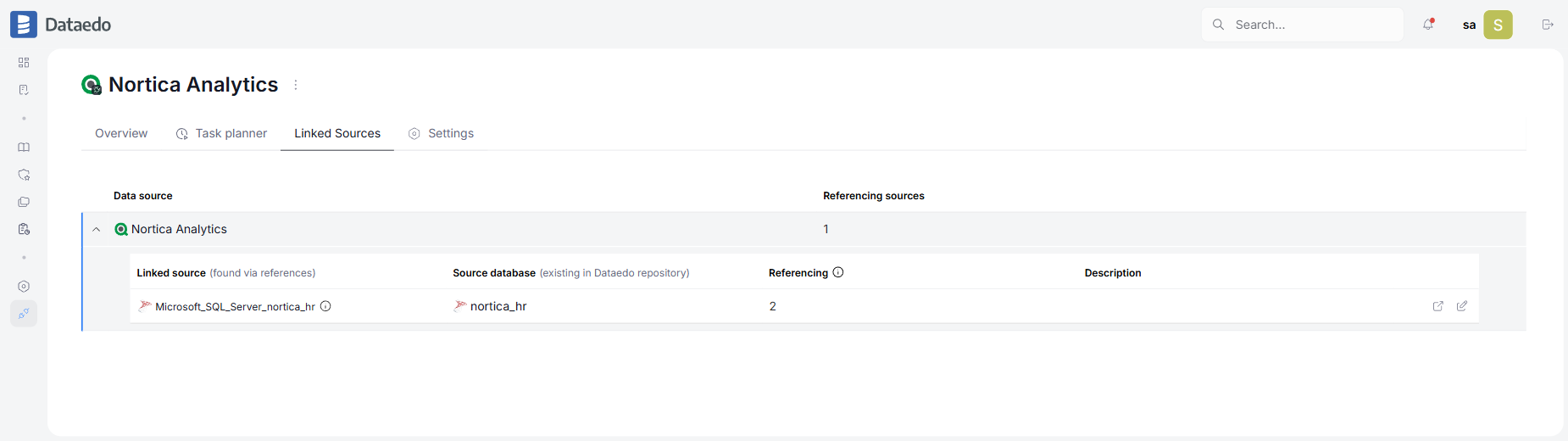
Task: Switch to the Overview tab
Action: pos(121,133)
